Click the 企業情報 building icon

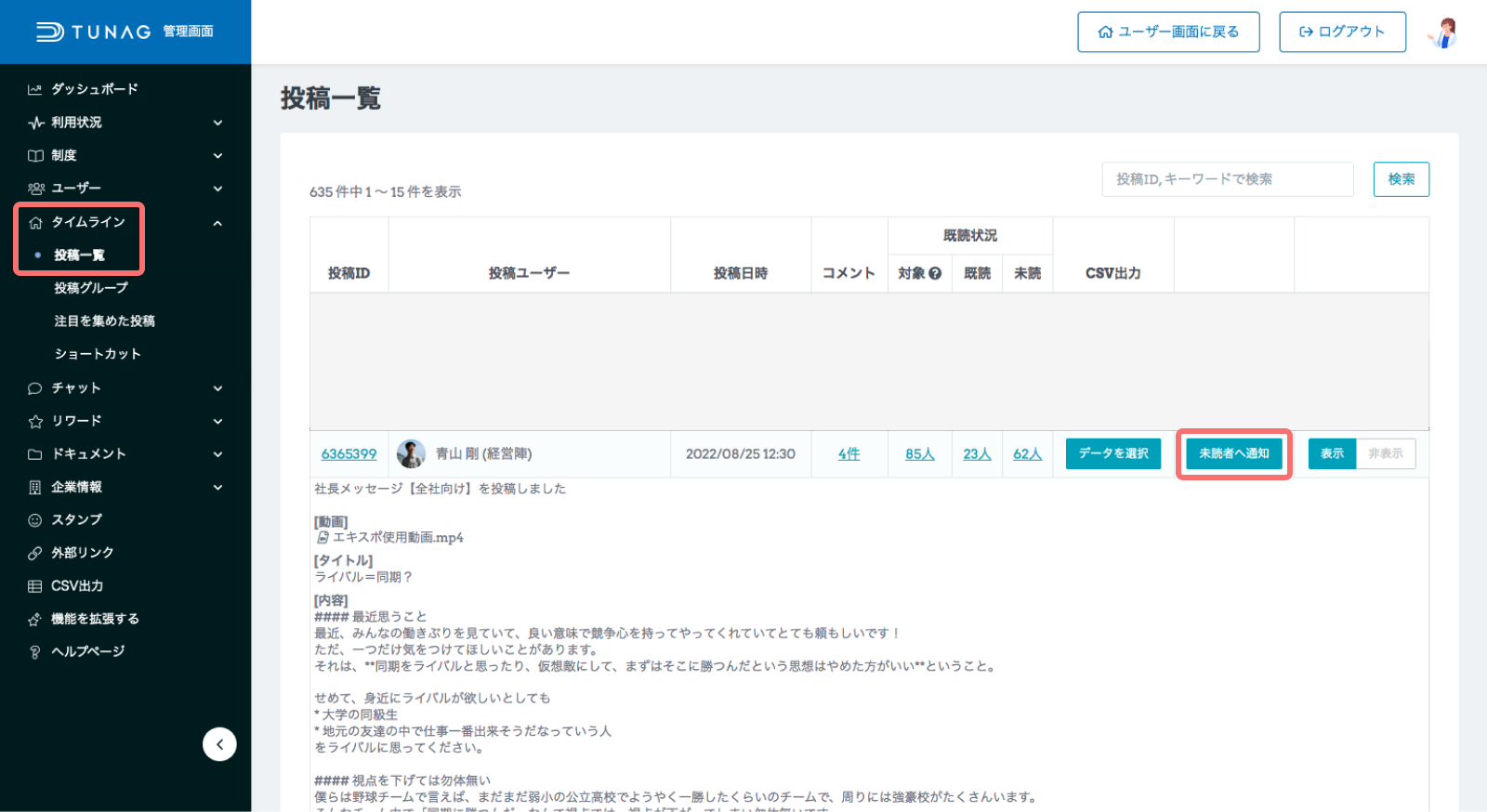coord(35,487)
